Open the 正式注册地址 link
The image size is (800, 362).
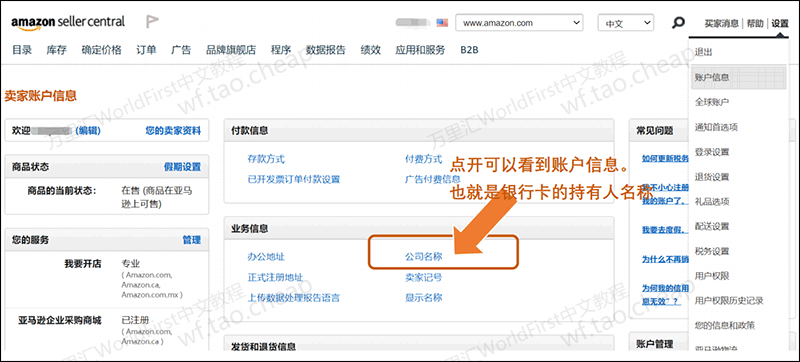276,277
